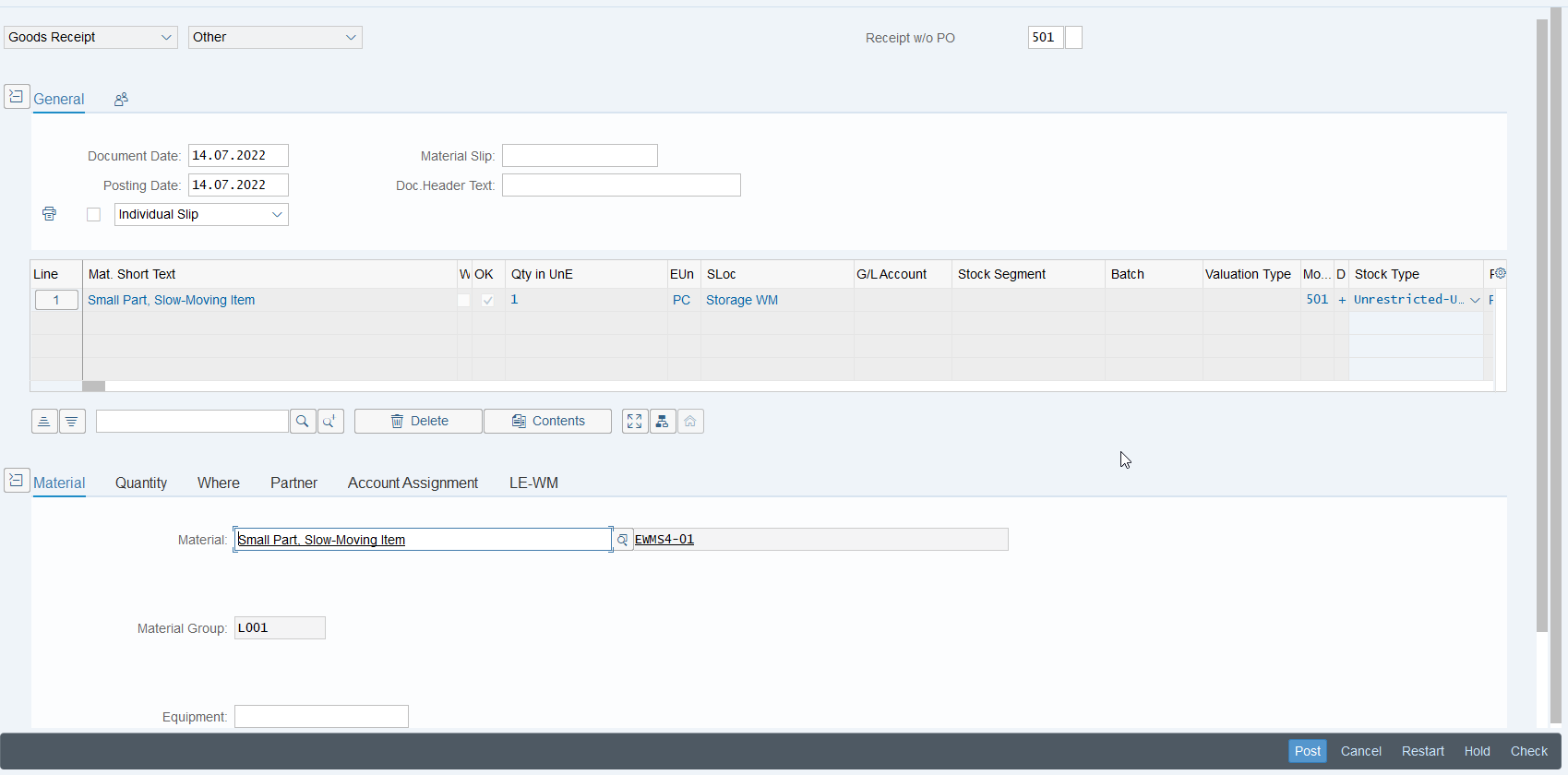1568x775 pixels.
Task: Open the Goods Receipt action dropdown
Action: pos(90,37)
